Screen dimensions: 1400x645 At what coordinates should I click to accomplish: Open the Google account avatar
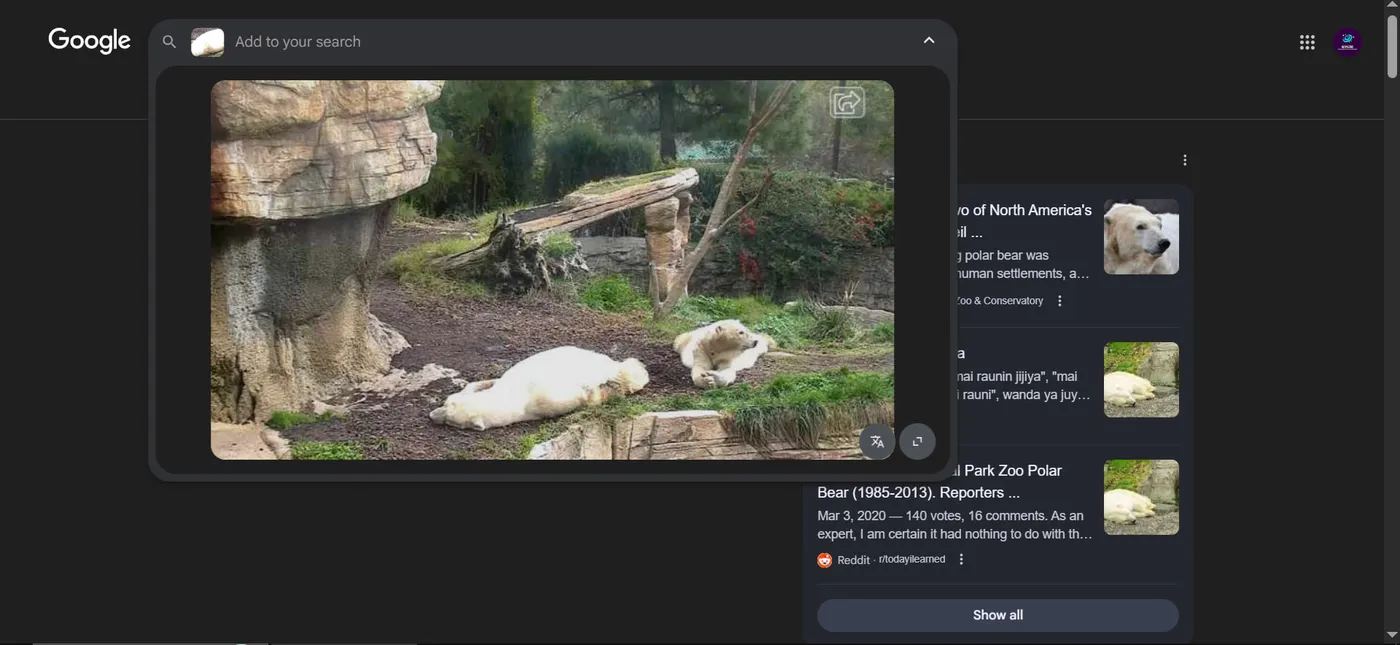(1347, 42)
